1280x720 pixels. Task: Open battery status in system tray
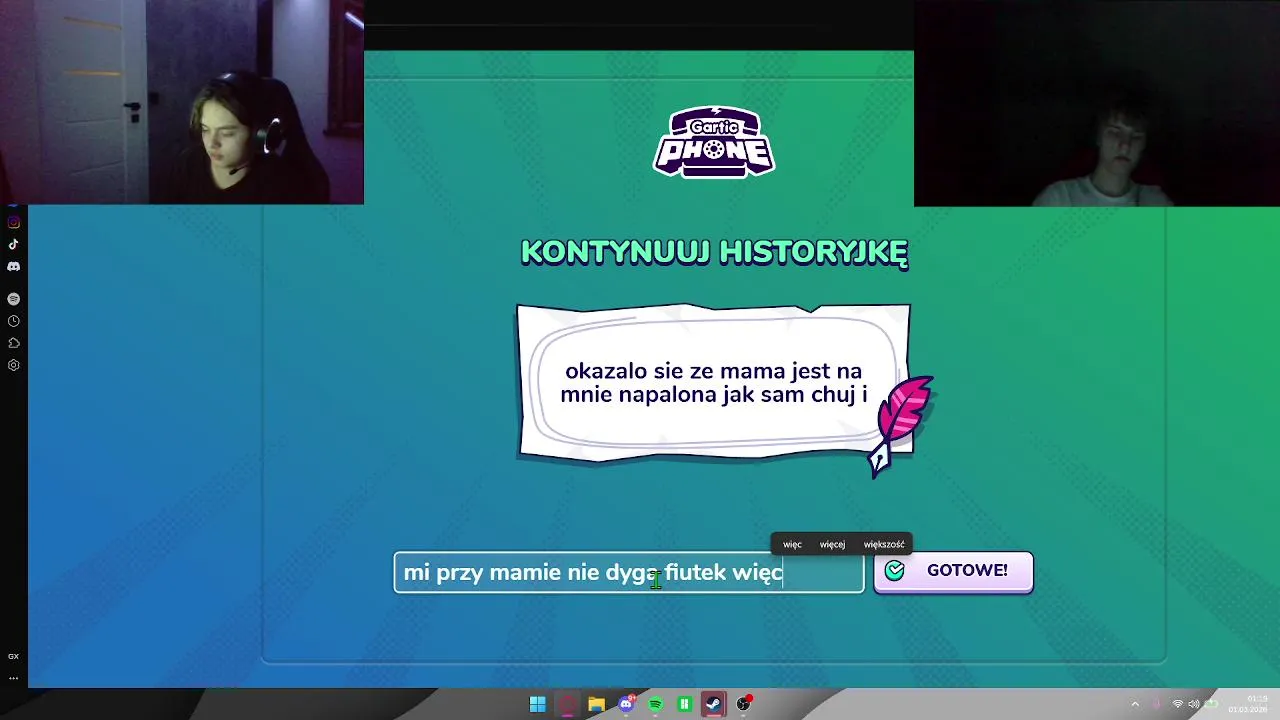point(1211,704)
